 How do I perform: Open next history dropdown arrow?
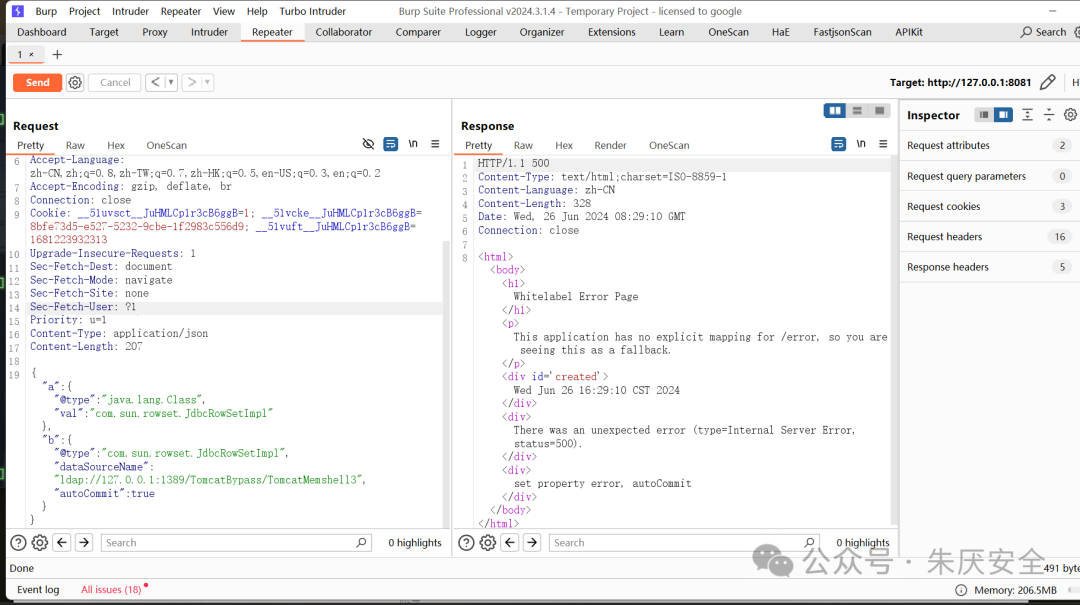pos(207,83)
